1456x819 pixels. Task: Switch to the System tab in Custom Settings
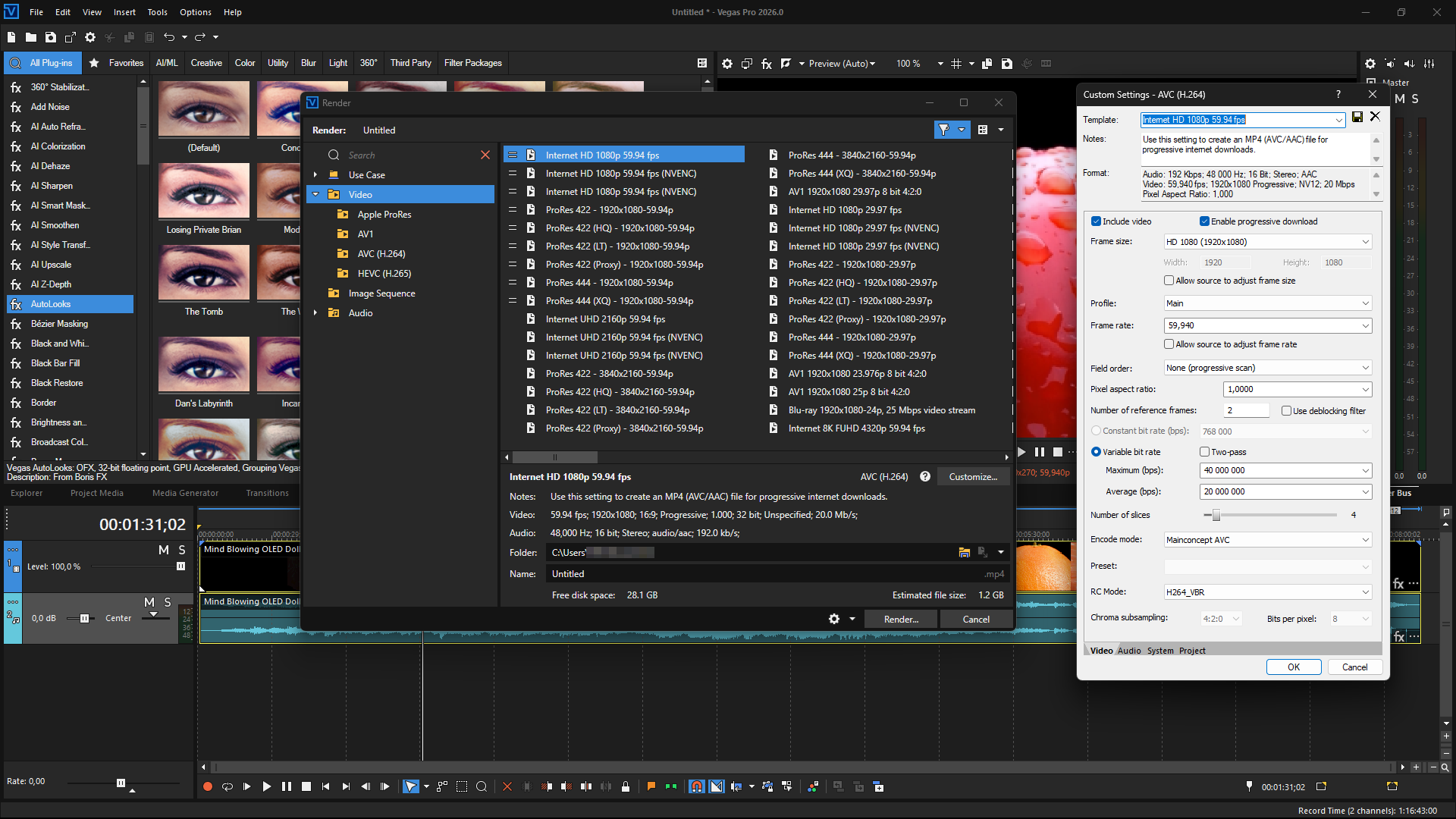coord(1160,651)
